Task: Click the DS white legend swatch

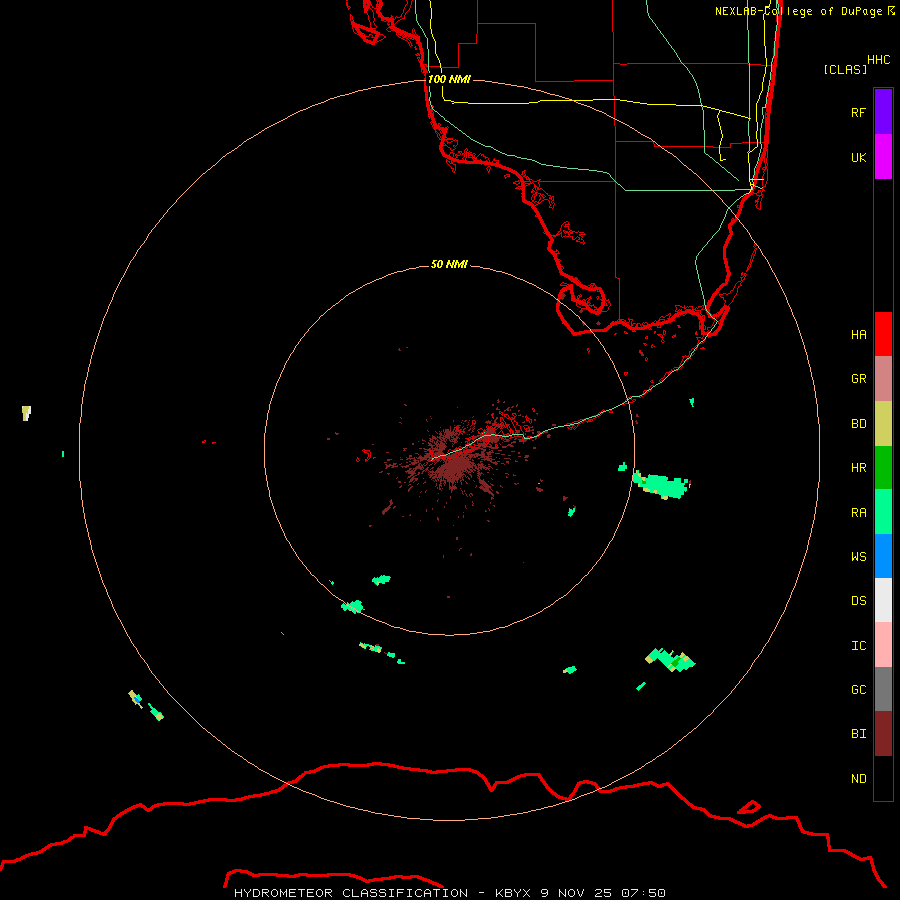Action: [883, 600]
